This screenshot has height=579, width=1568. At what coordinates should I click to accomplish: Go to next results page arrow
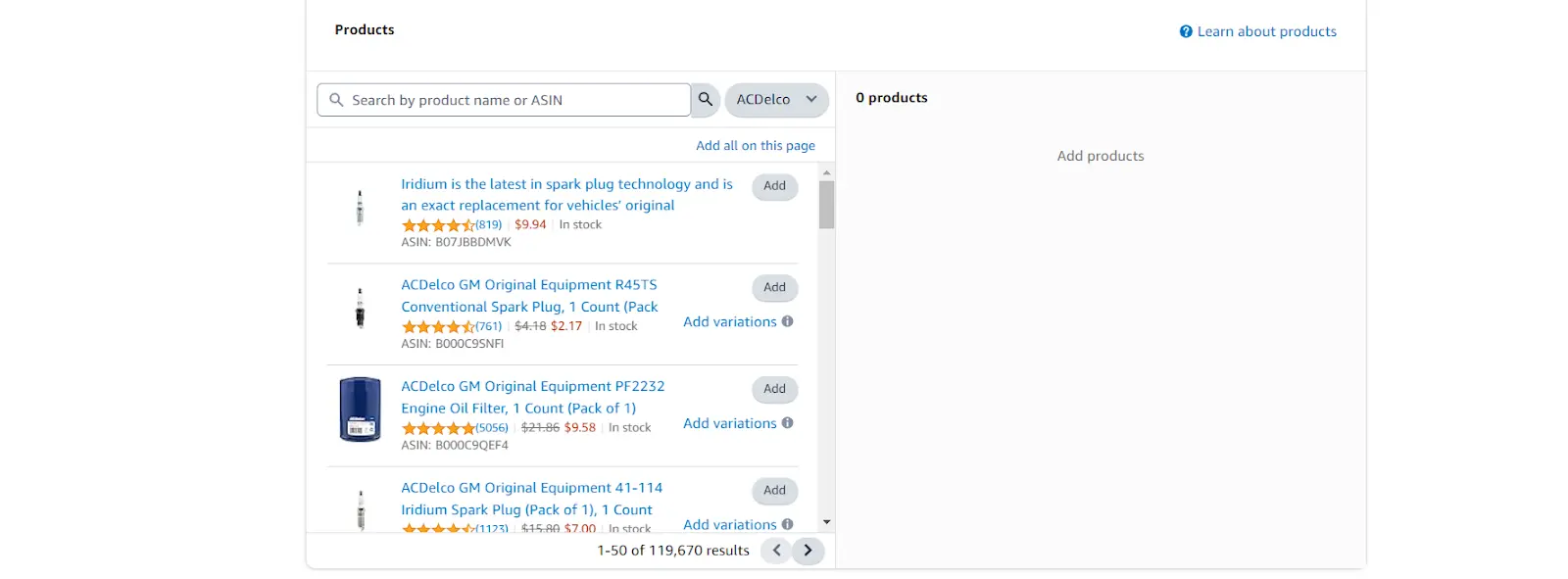[808, 551]
